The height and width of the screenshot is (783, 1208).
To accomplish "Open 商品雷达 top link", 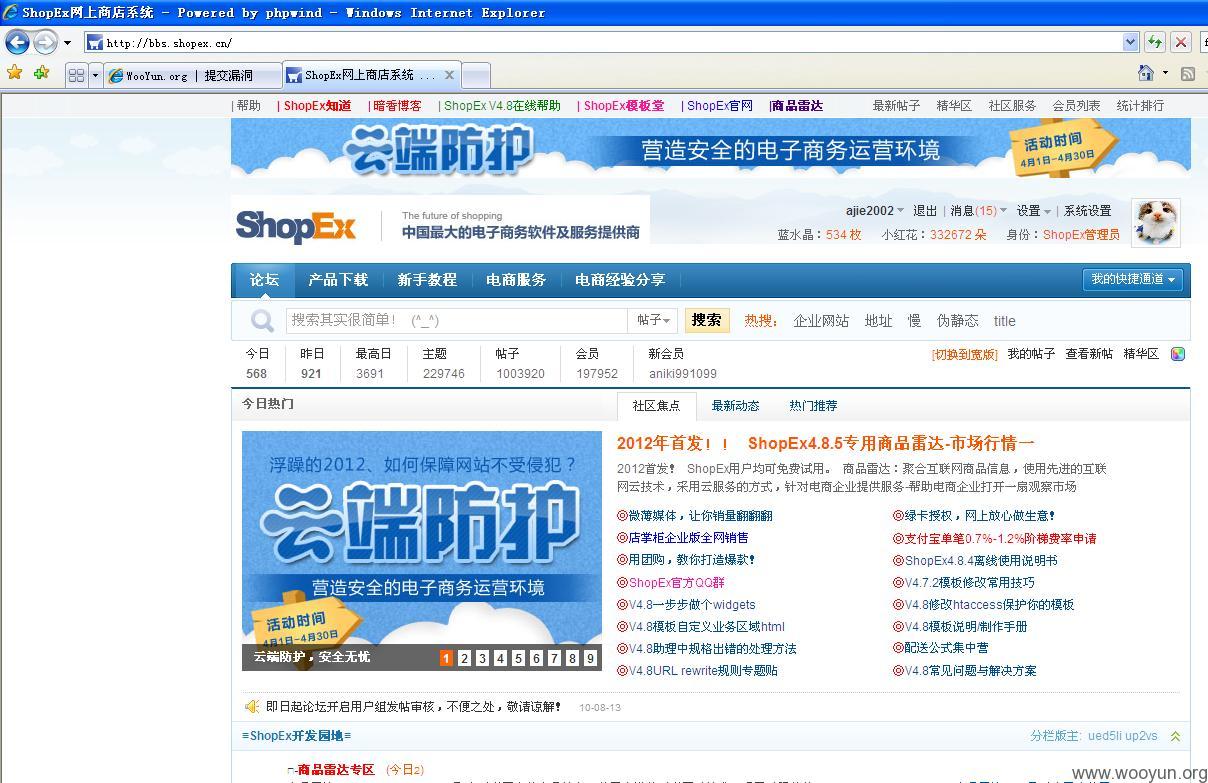I will click(798, 105).
